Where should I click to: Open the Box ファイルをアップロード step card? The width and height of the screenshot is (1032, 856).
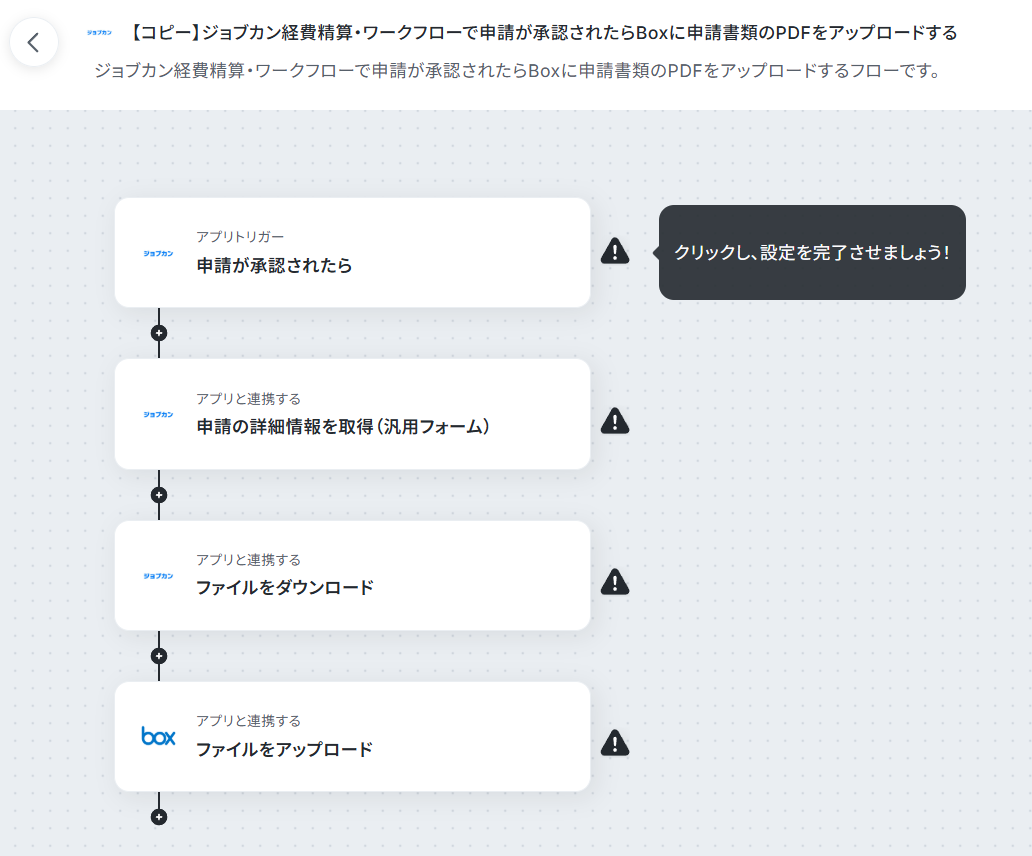tap(352, 736)
